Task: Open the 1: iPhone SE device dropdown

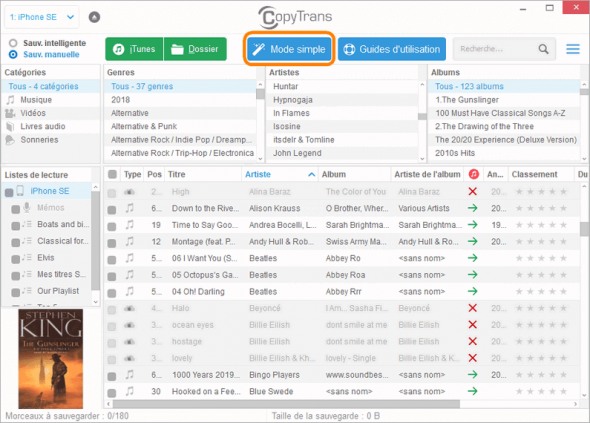Action: pos(42,17)
